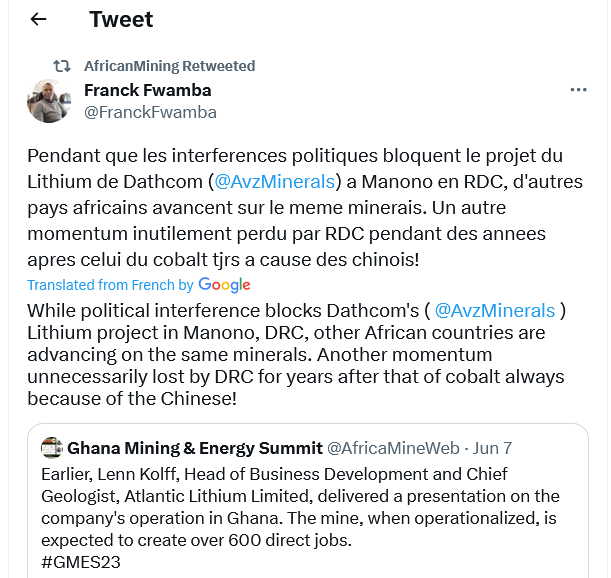Click the Franck Fwamba display name
Image resolution: width=611 pixels, height=578 pixels.
coord(147,90)
